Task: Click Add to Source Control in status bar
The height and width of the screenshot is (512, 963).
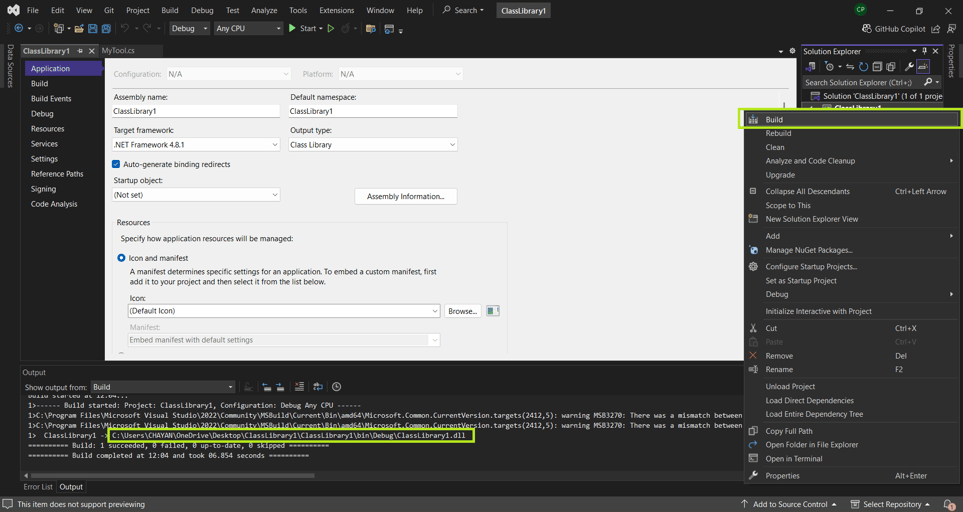Action: pos(789,504)
